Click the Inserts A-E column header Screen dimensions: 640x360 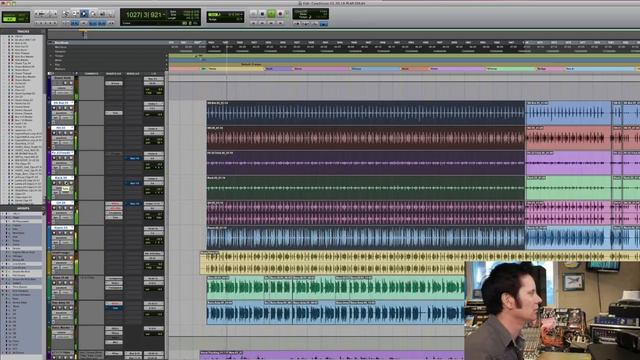[x=114, y=74]
